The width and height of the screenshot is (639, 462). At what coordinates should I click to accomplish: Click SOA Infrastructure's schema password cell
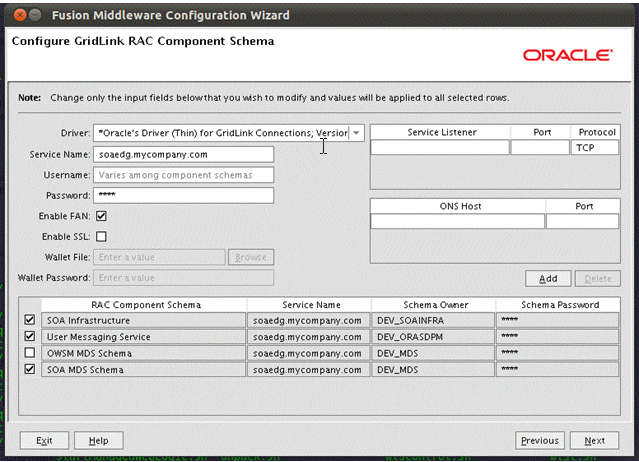click(557, 320)
